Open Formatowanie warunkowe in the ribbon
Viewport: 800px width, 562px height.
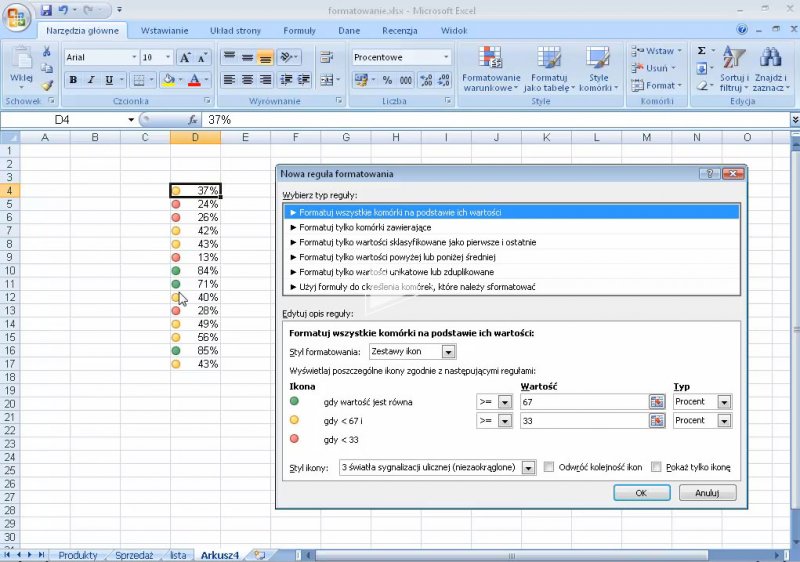pos(491,68)
